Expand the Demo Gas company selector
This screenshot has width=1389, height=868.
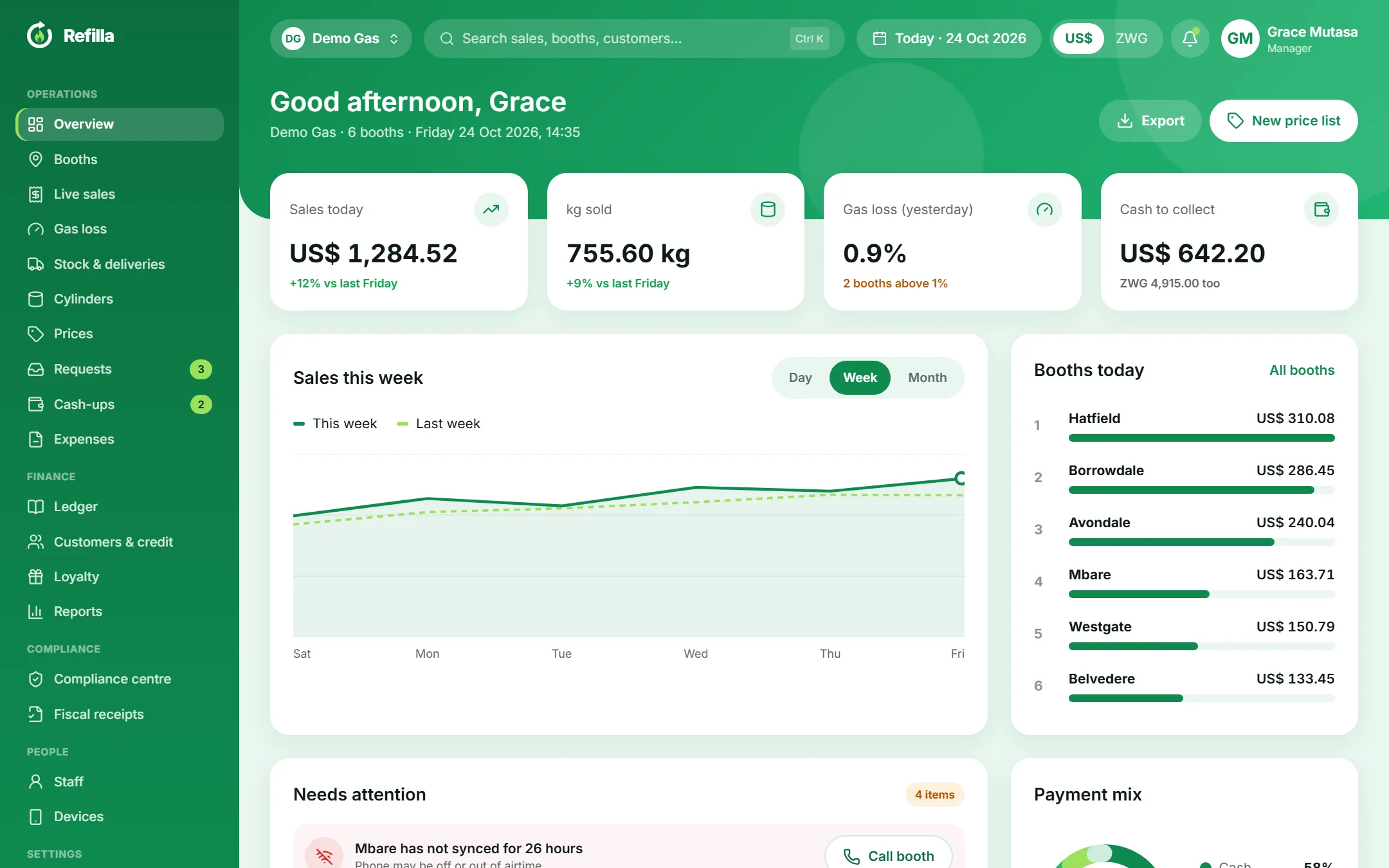pos(341,39)
